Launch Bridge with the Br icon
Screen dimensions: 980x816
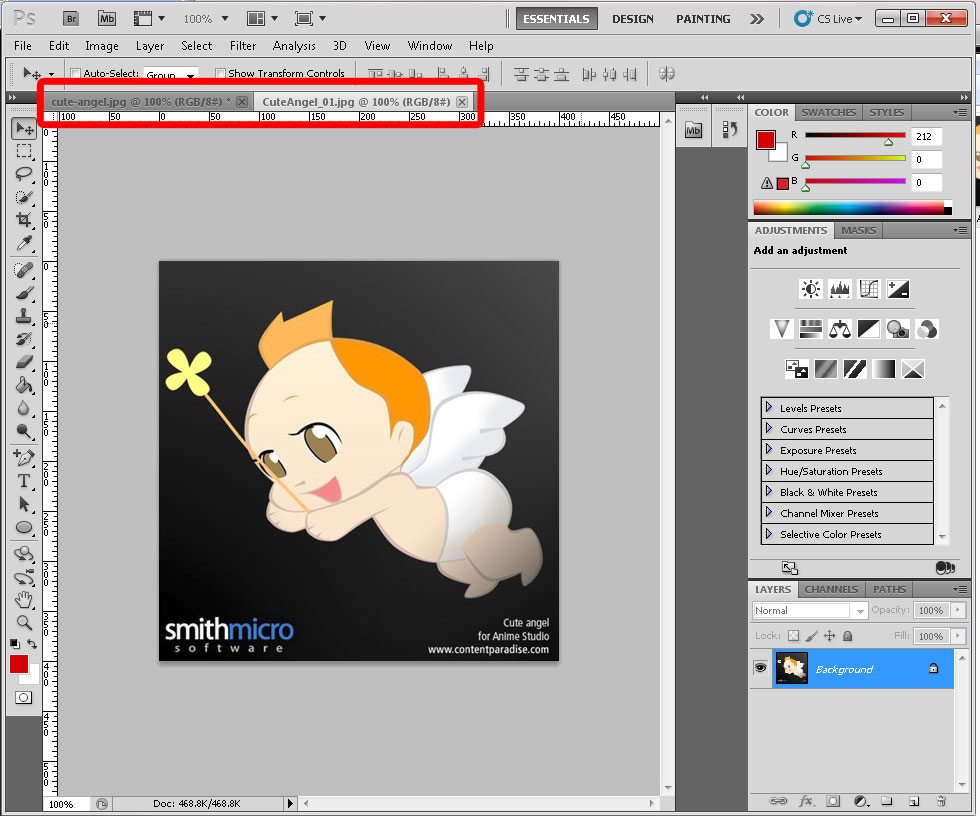(x=72, y=19)
